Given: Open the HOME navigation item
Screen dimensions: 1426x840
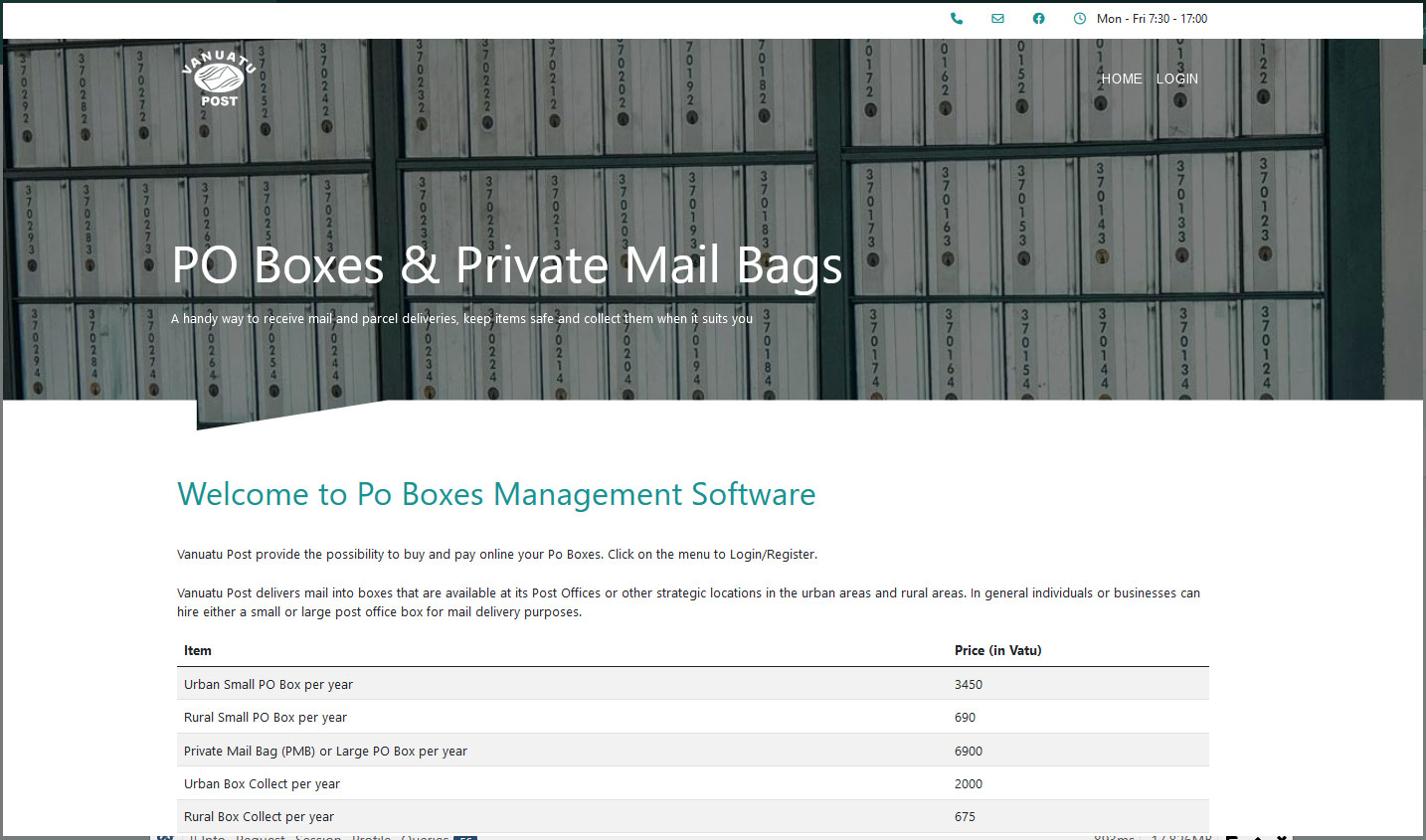Looking at the screenshot, I should click(x=1121, y=79).
